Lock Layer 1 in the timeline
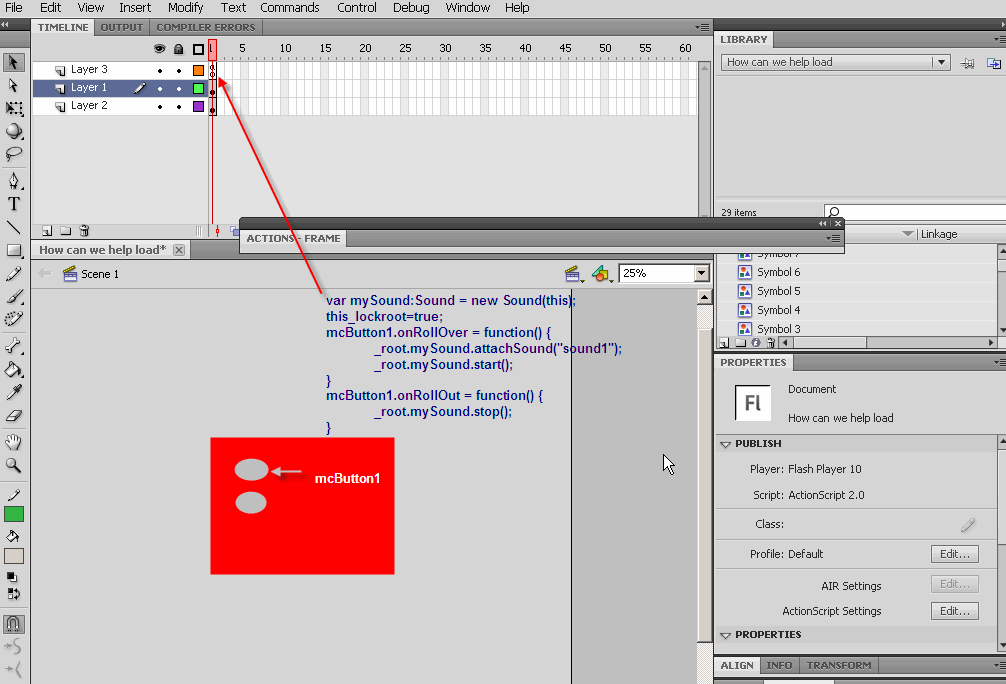The height and width of the screenshot is (684, 1006). (x=178, y=87)
